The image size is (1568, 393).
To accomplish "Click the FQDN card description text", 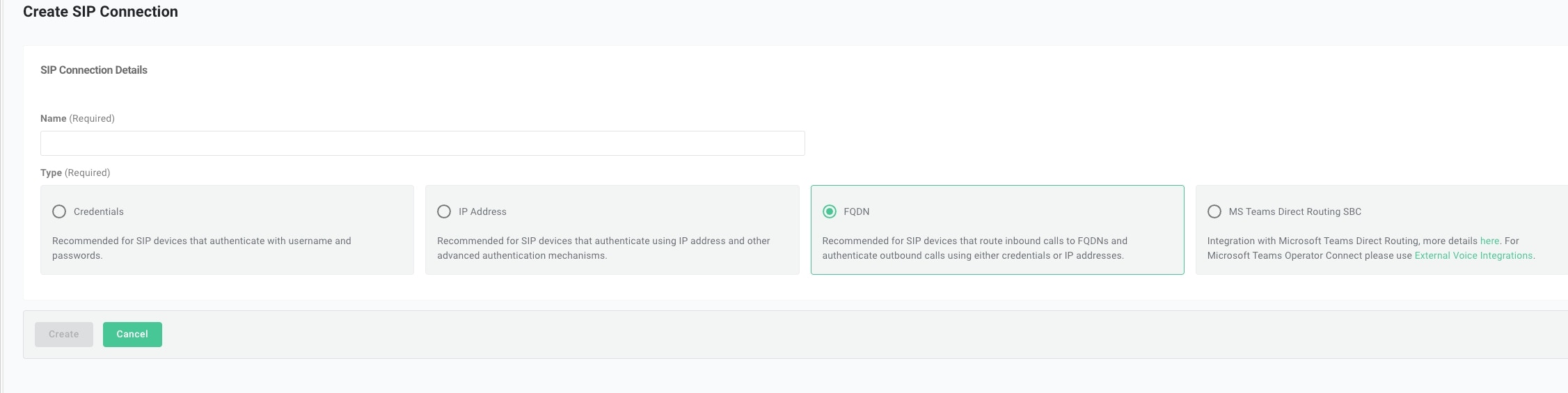I will click(x=974, y=248).
